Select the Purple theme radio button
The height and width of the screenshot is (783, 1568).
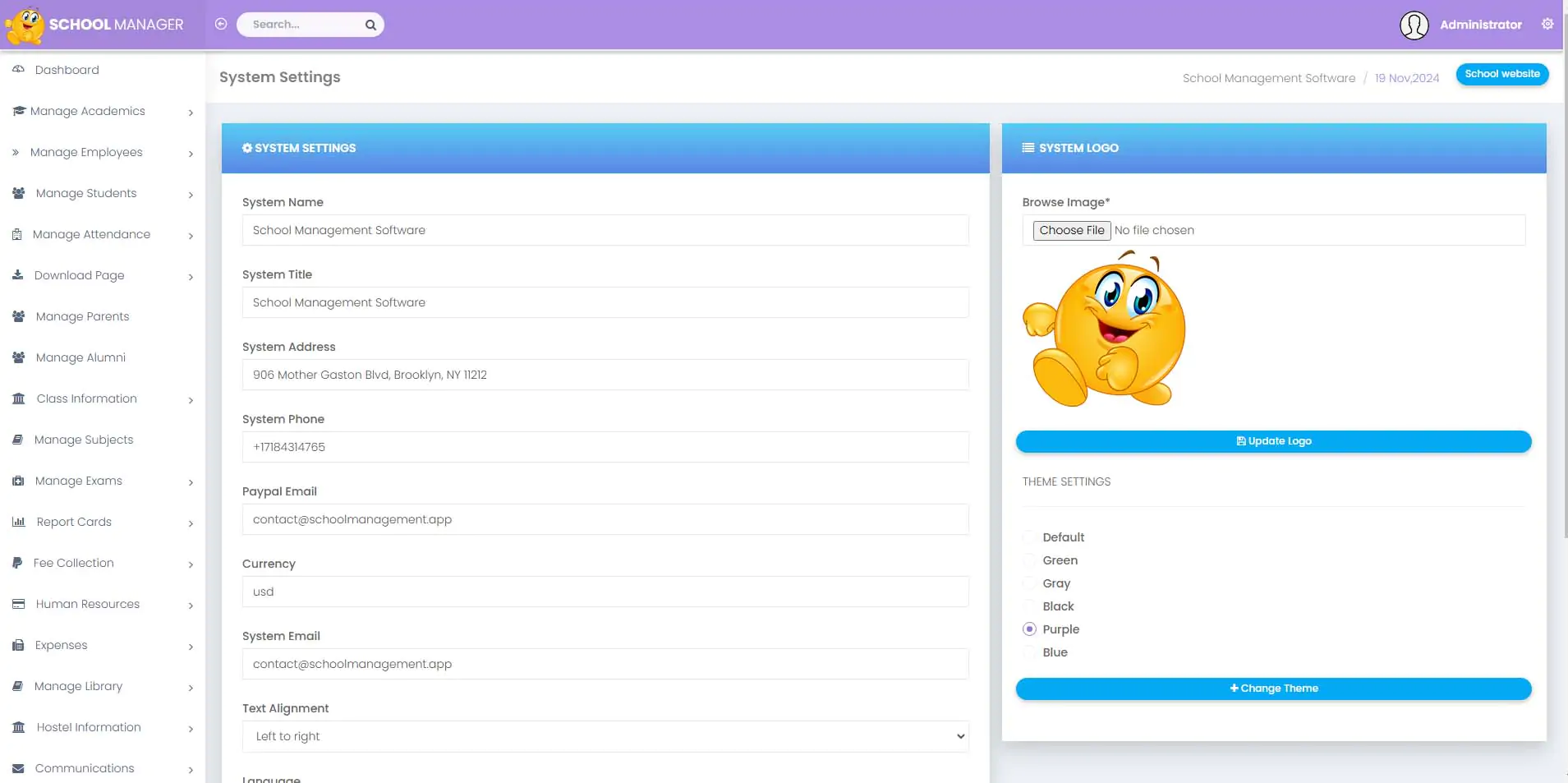click(1029, 629)
